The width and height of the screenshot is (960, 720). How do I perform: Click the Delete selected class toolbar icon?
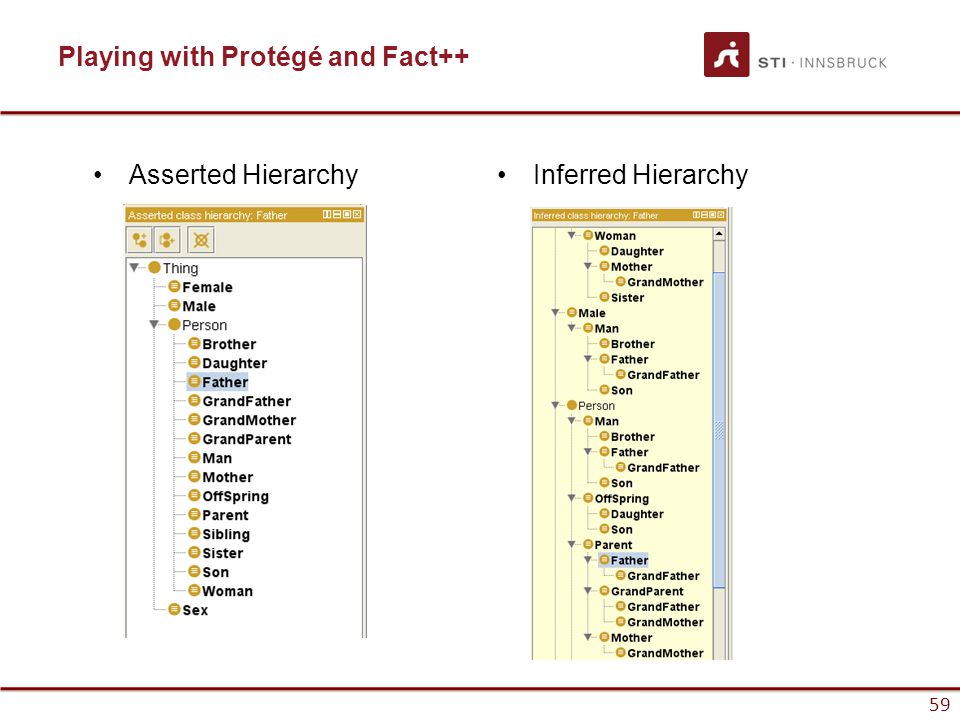click(x=201, y=239)
